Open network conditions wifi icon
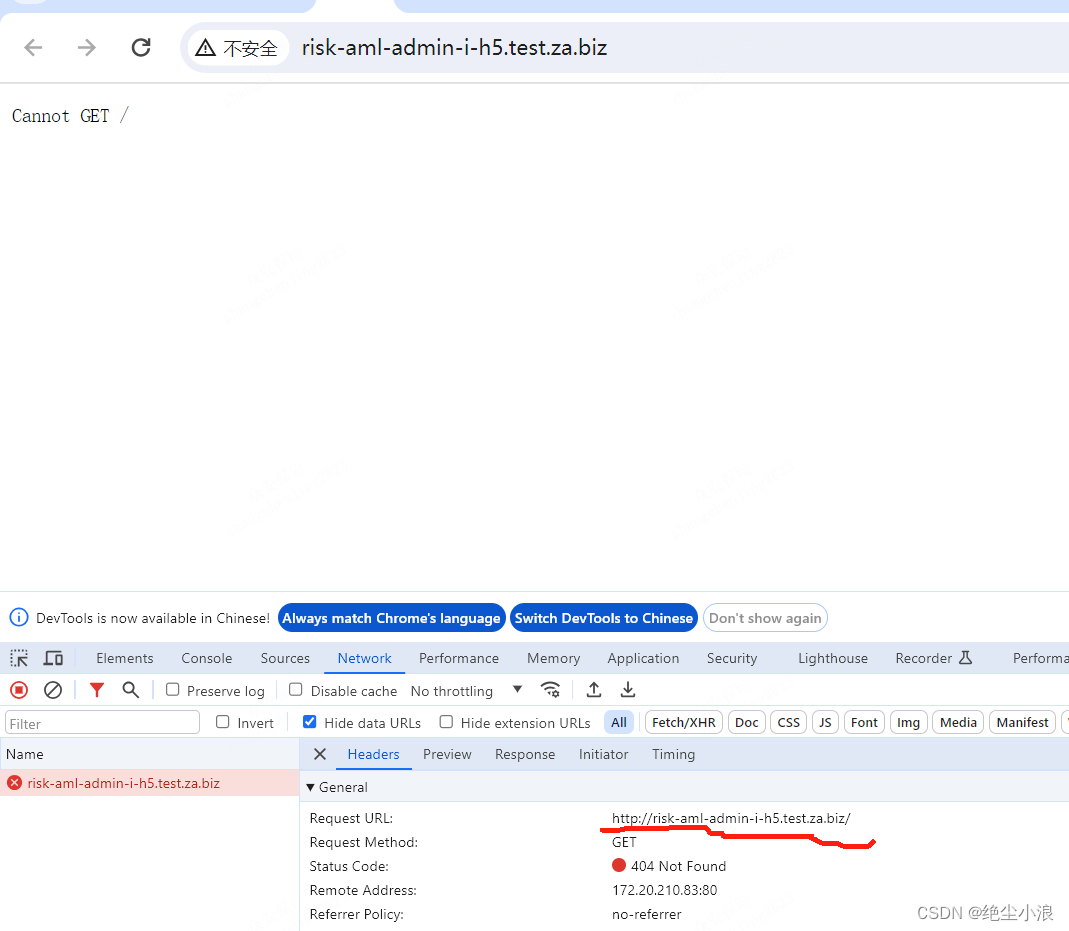1069x931 pixels. [550, 690]
